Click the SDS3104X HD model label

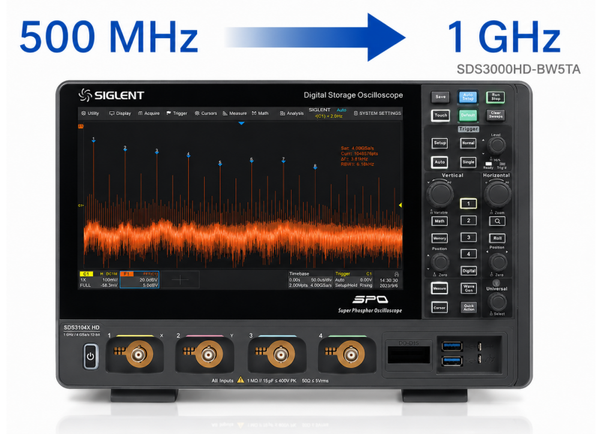pyautogui.click(x=82, y=328)
